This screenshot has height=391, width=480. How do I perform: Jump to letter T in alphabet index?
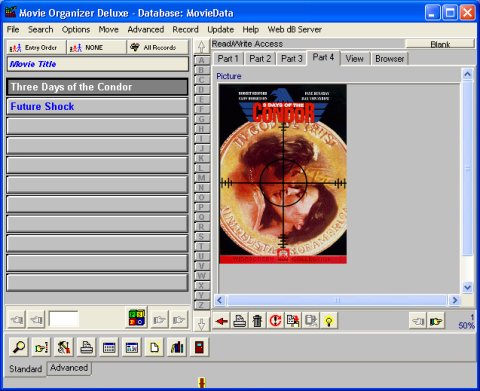point(201,246)
